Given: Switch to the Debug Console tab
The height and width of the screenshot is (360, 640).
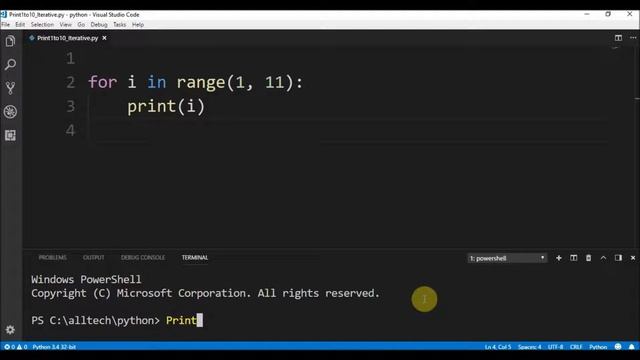Looking at the screenshot, I should point(143,258).
